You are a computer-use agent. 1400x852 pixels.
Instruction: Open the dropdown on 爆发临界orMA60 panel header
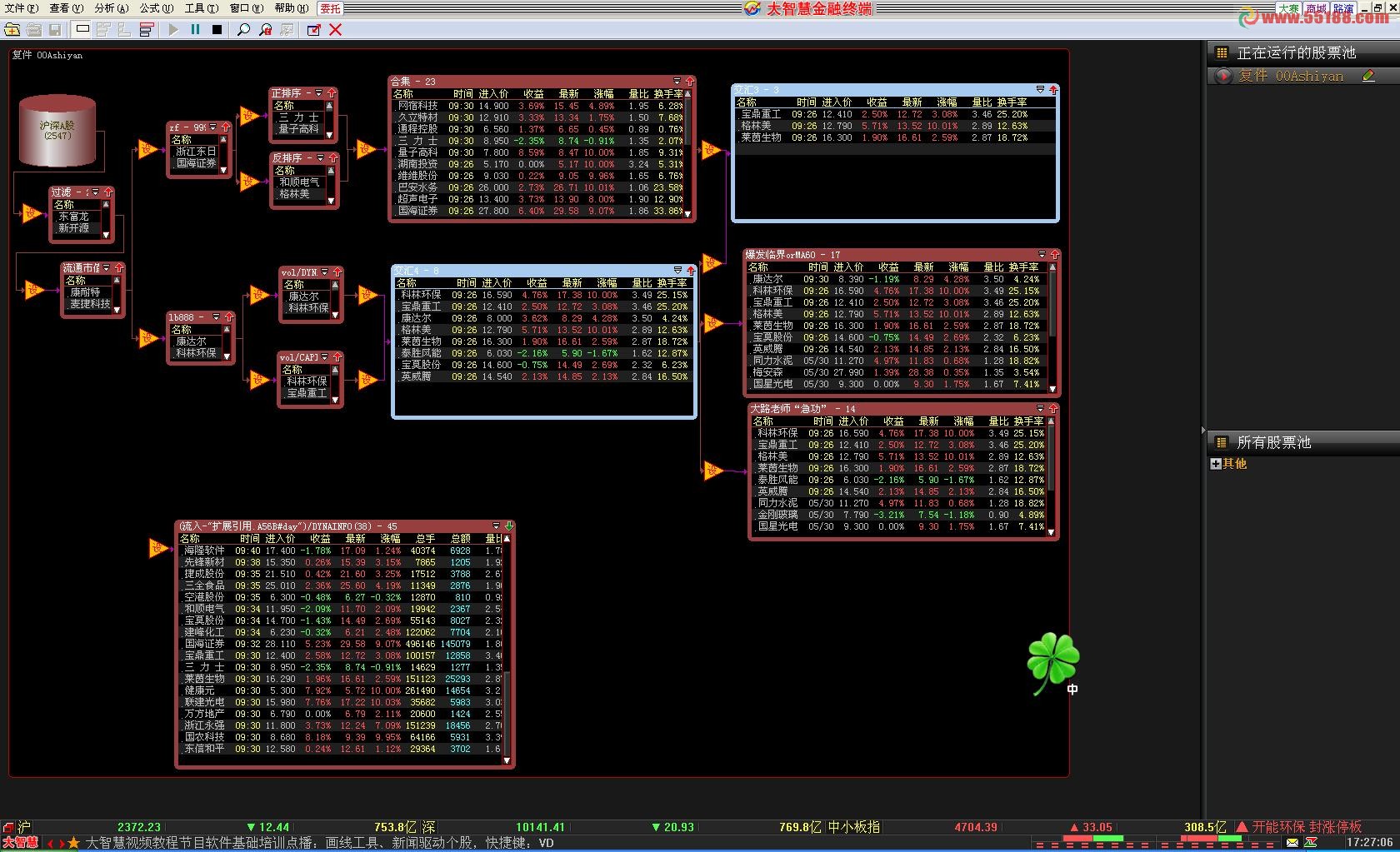click(1042, 255)
